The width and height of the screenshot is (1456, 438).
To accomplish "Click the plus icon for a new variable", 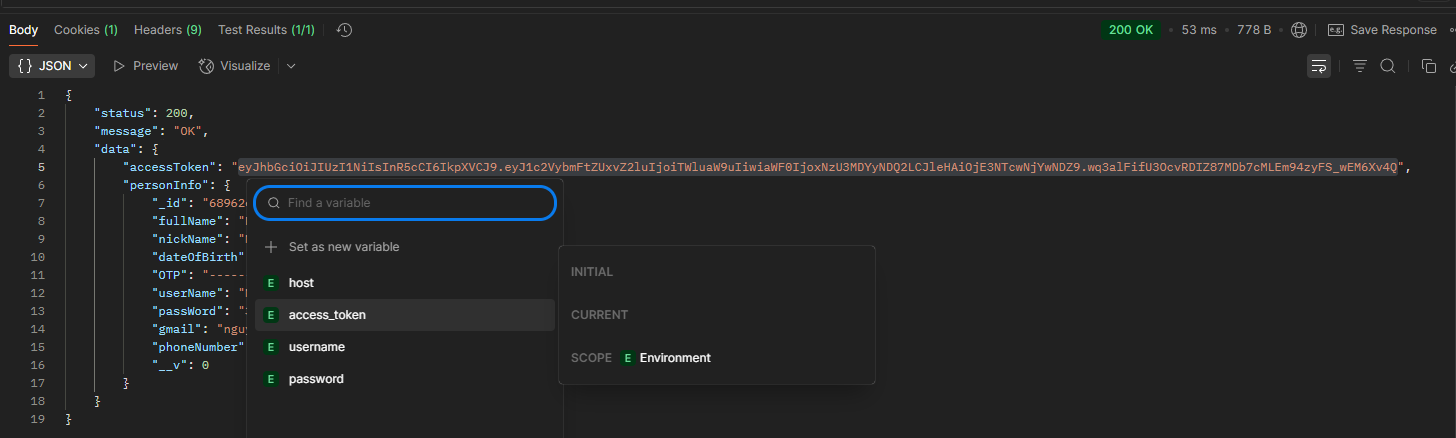I will point(271,247).
